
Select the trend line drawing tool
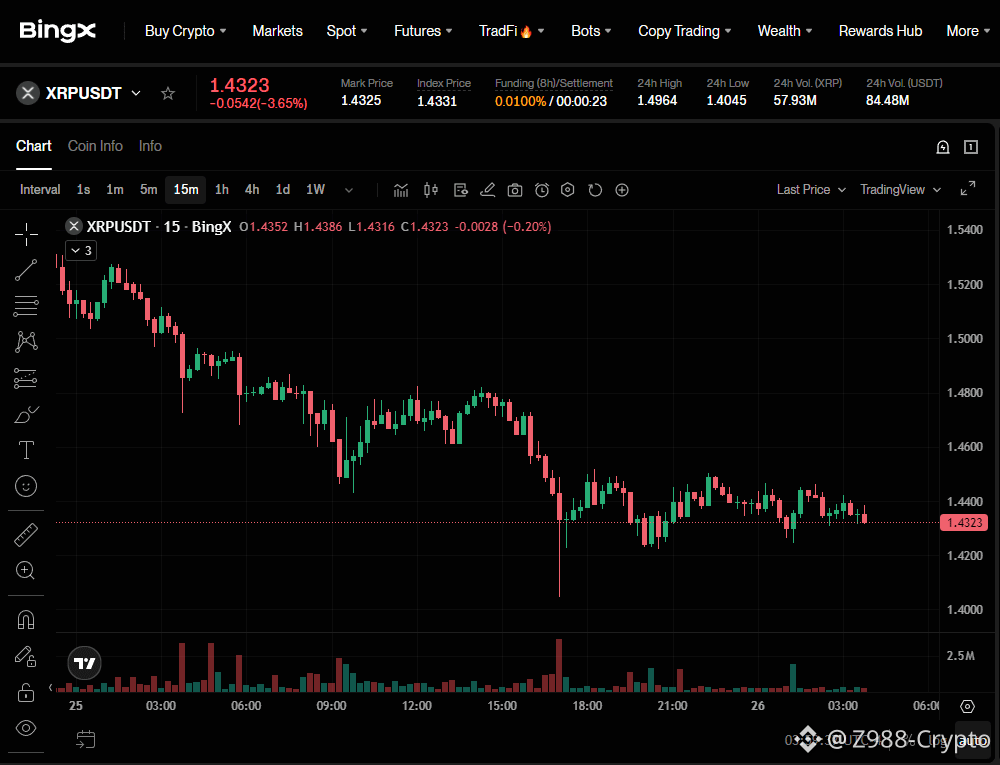pos(26,270)
